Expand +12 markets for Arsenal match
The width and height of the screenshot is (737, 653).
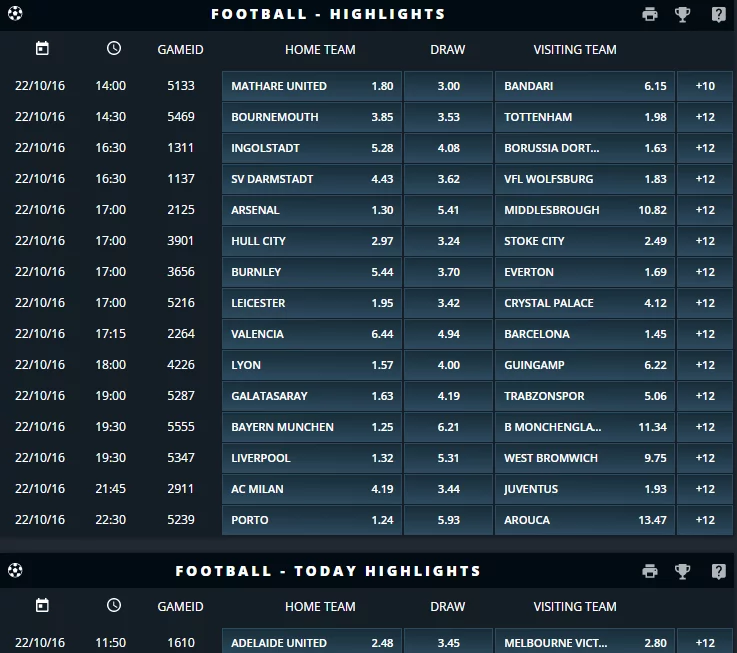tap(705, 210)
